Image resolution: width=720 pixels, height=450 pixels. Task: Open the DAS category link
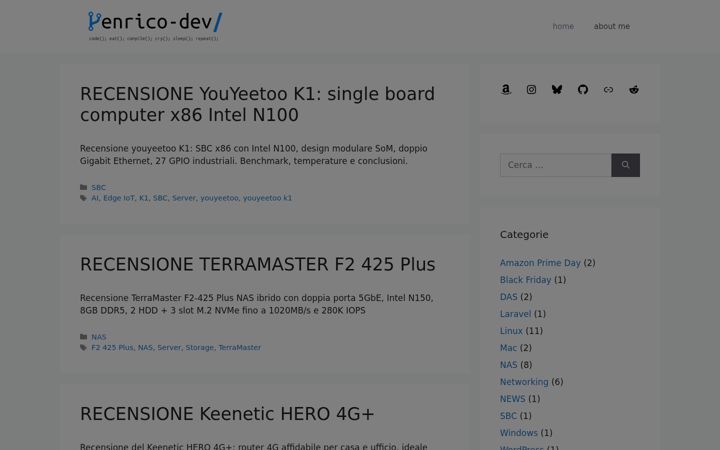(508, 297)
